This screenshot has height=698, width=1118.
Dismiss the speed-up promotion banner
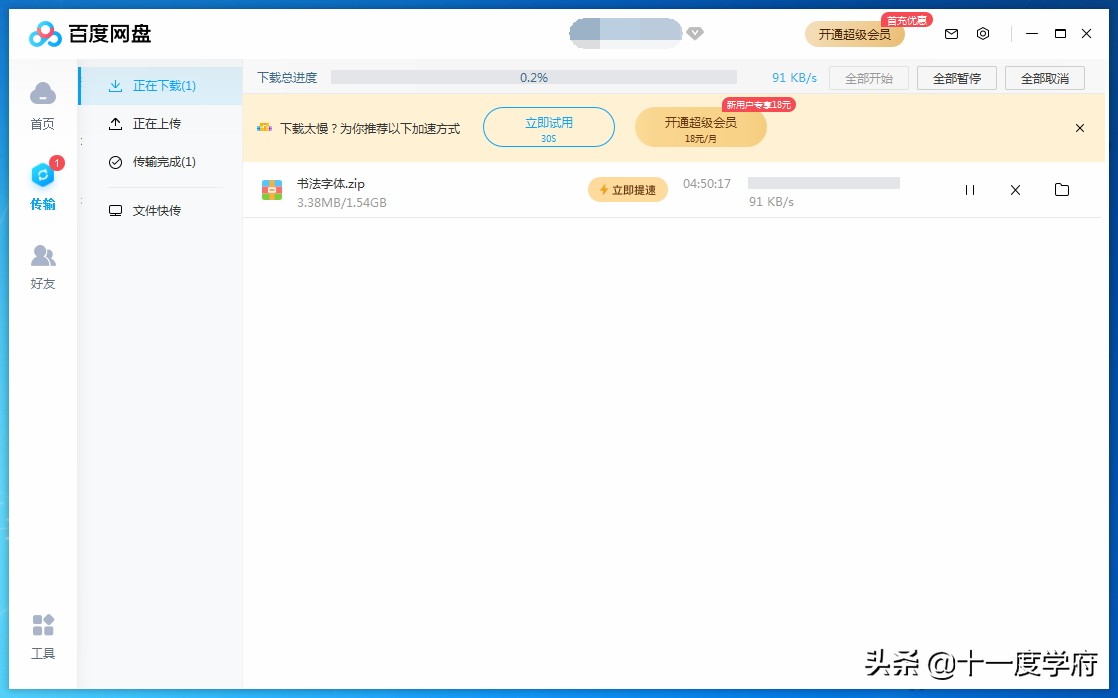1079,128
